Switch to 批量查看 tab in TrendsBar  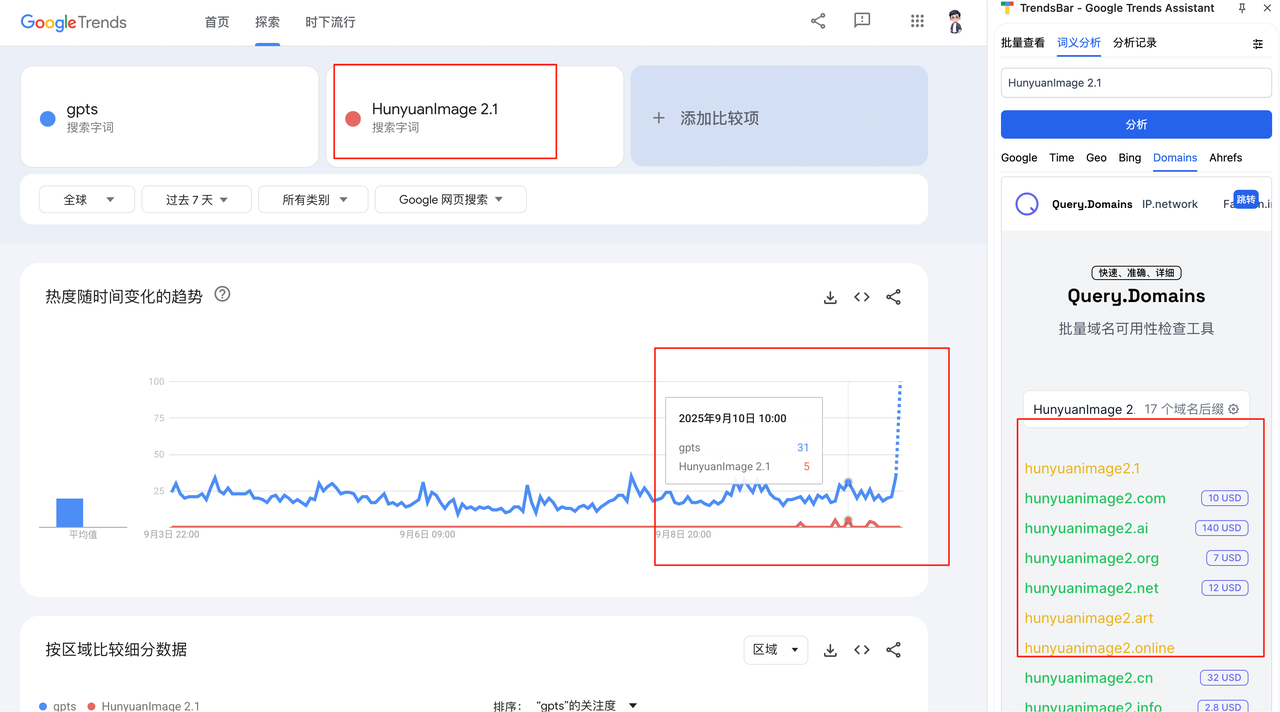coord(1023,43)
